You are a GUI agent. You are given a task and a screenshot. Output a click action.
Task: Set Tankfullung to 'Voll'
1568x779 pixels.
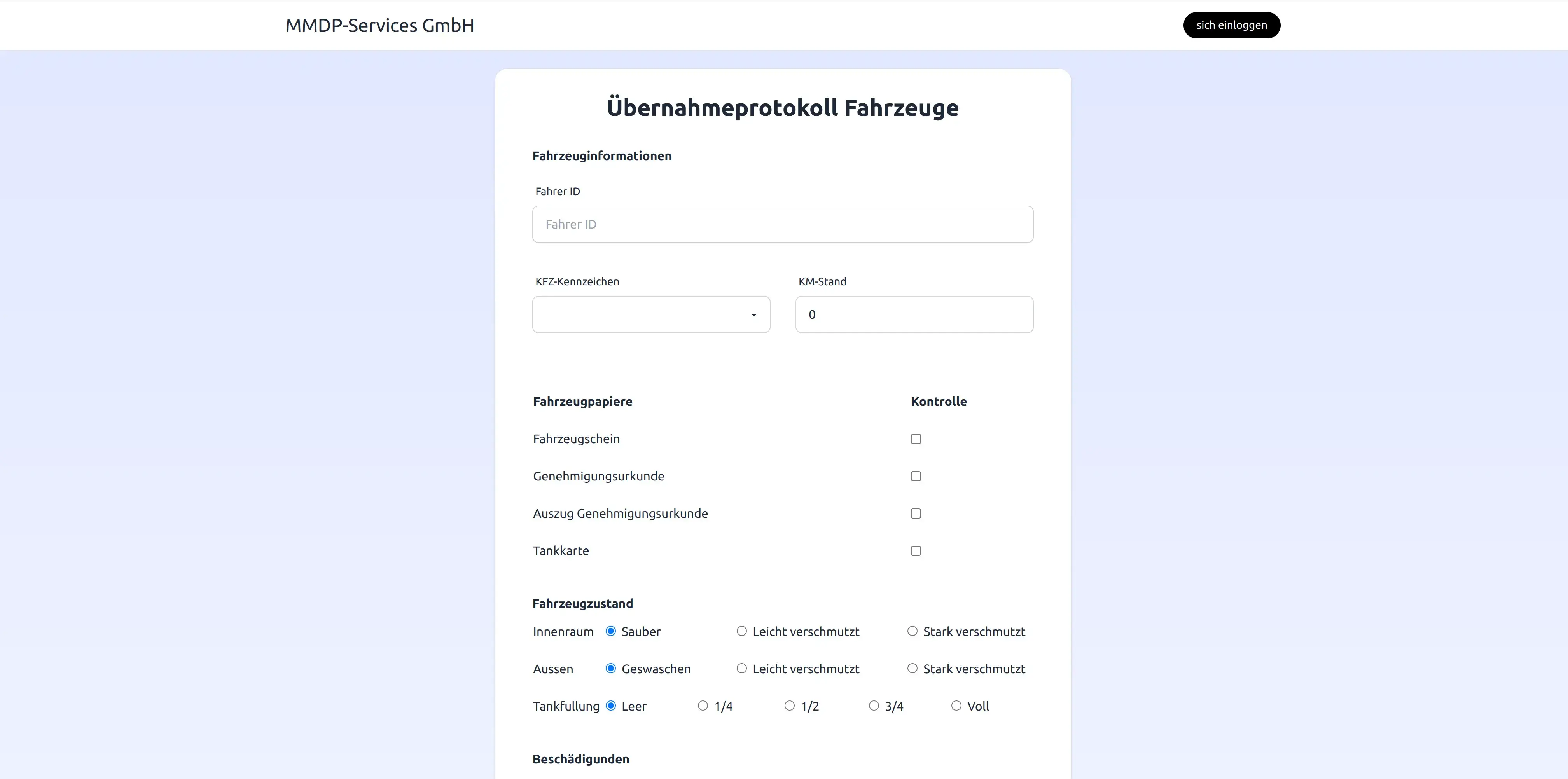click(x=956, y=706)
